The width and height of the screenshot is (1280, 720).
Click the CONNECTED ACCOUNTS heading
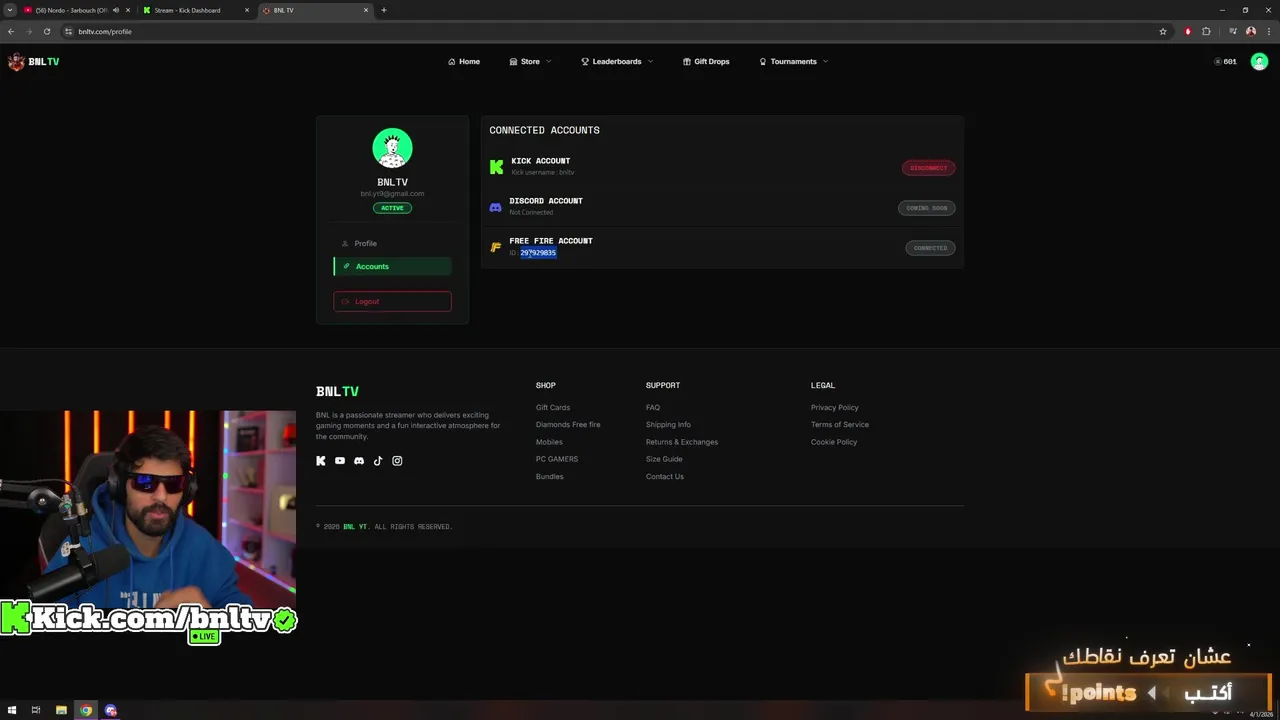pos(544,130)
